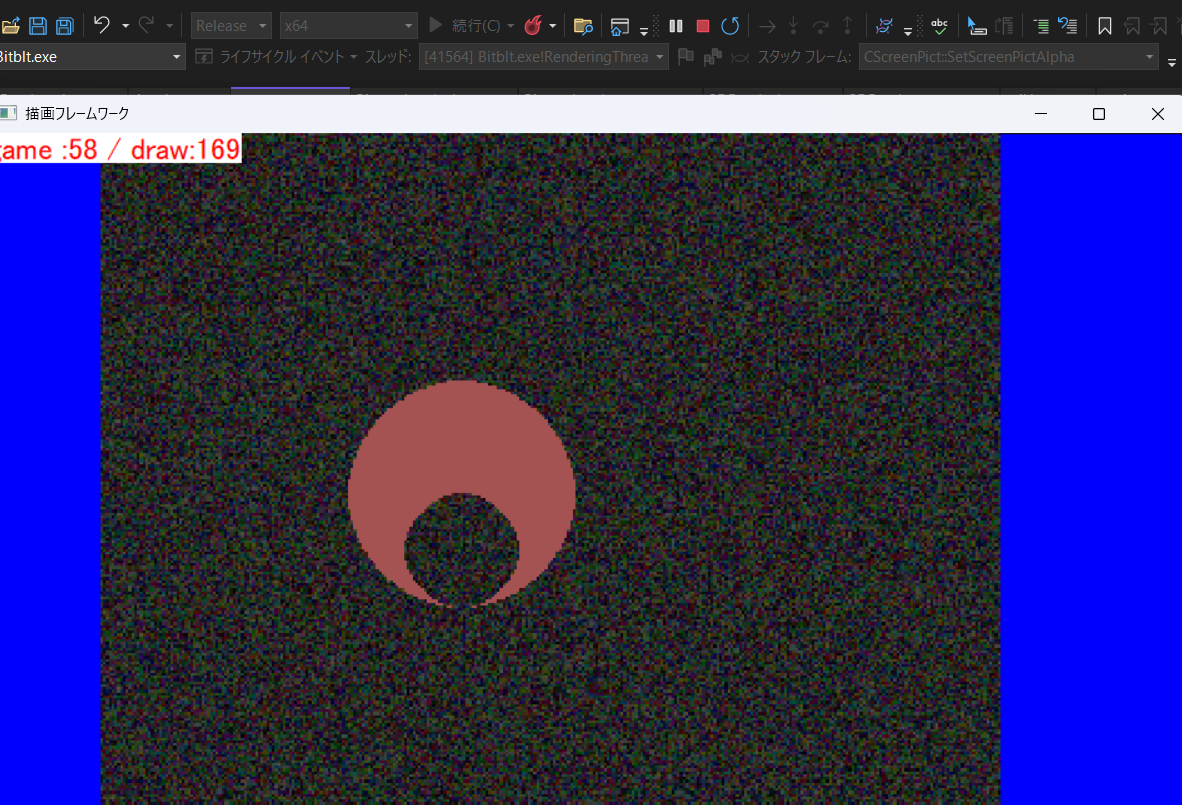Click the Undo arrow icon
The width and height of the screenshot is (1182, 805).
coord(101,26)
